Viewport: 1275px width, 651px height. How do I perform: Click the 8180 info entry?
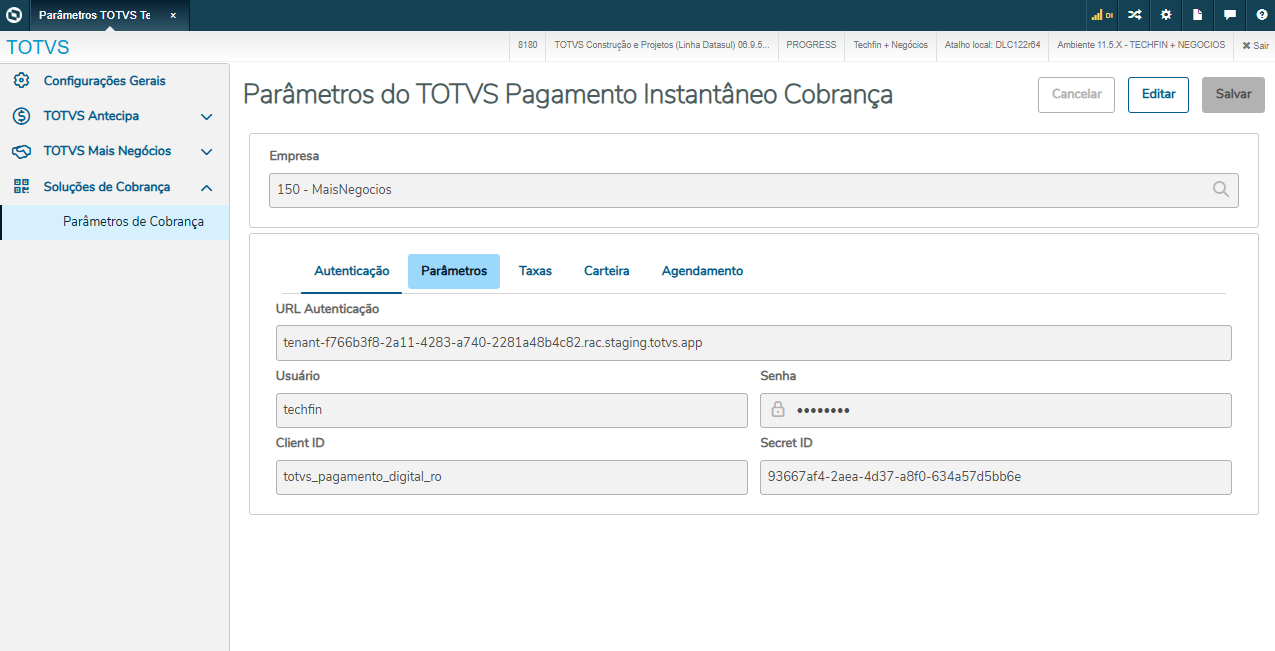[528, 46]
